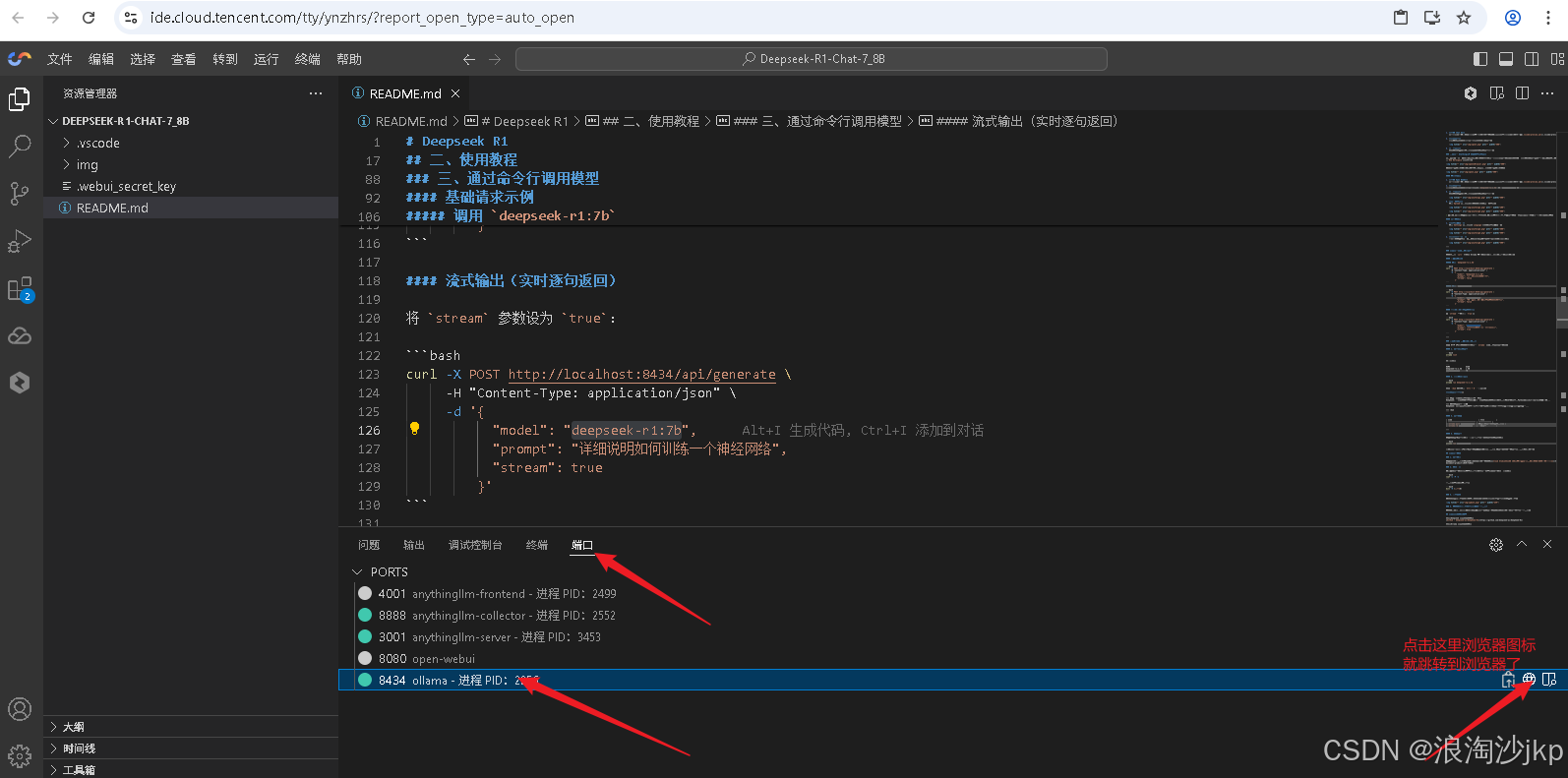Open the 帮助 menu
This screenshot has height=778, width=1568.
(349, 59)
